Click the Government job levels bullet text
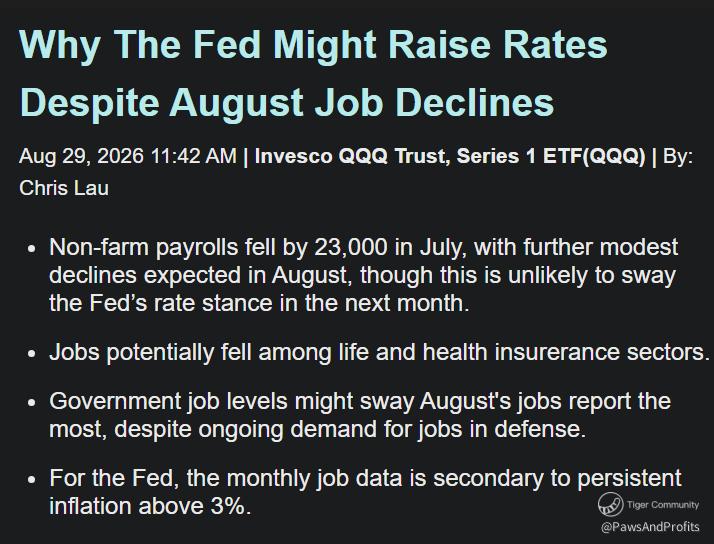Viewport: 714px width, 544px height. pos(360,415)
